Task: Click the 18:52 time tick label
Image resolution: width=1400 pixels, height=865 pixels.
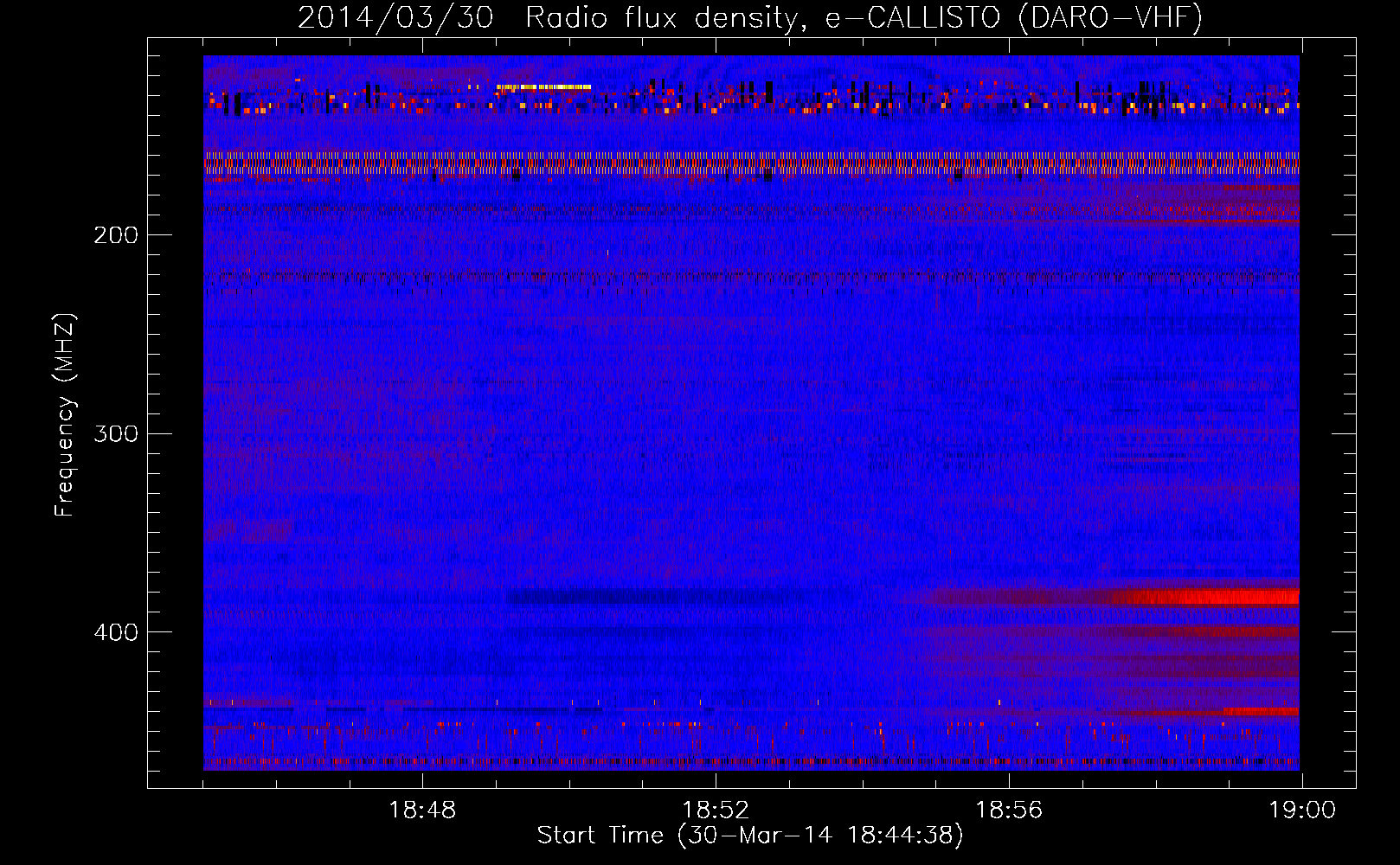Action: (716, 810)
